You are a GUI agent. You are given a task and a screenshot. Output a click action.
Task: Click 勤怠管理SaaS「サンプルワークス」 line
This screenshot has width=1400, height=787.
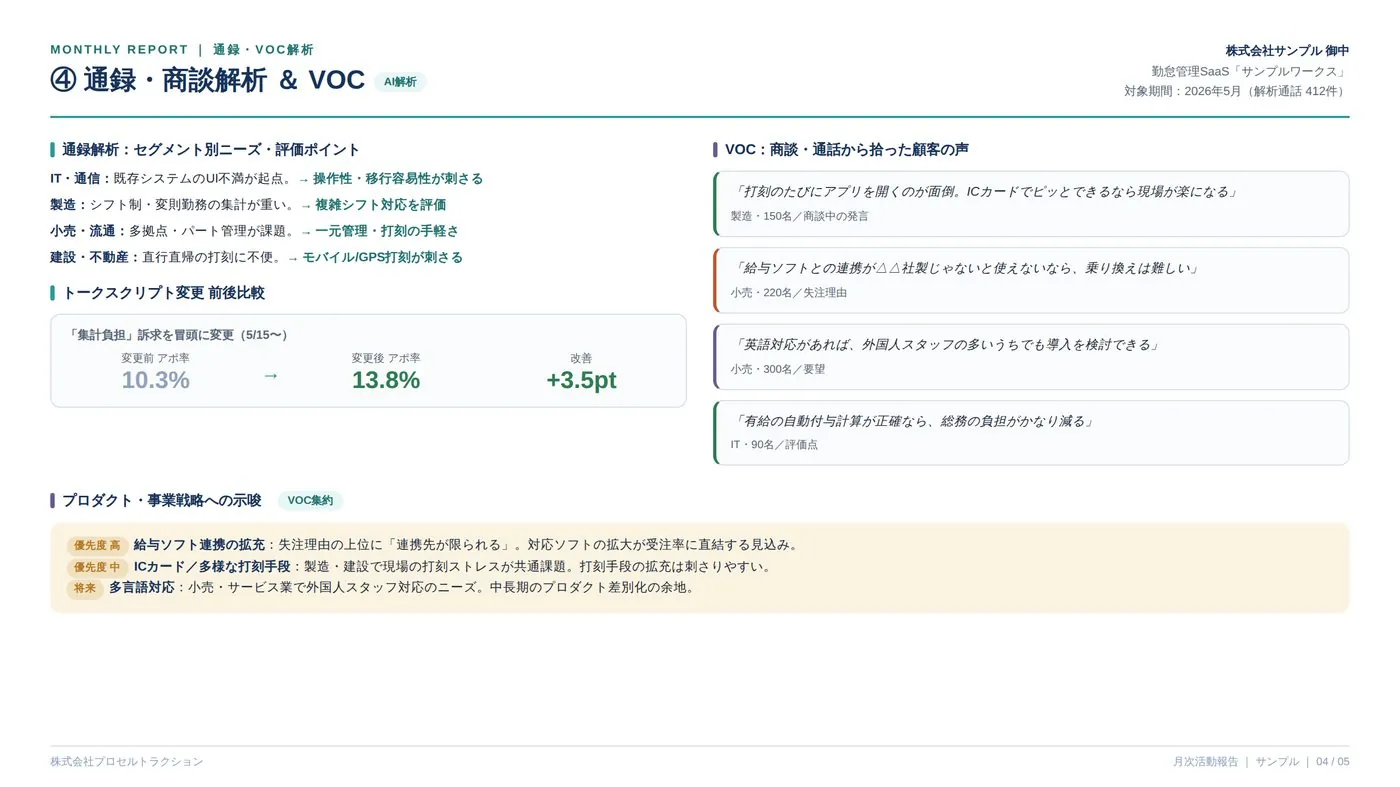(1250, 71)
